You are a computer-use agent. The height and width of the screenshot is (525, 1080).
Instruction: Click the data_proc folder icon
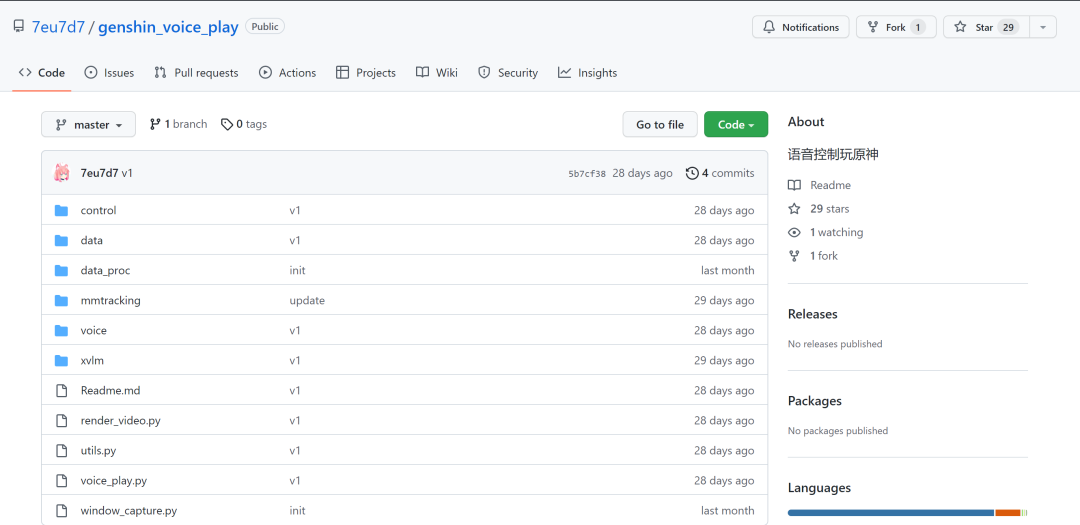tap(61, 271)
